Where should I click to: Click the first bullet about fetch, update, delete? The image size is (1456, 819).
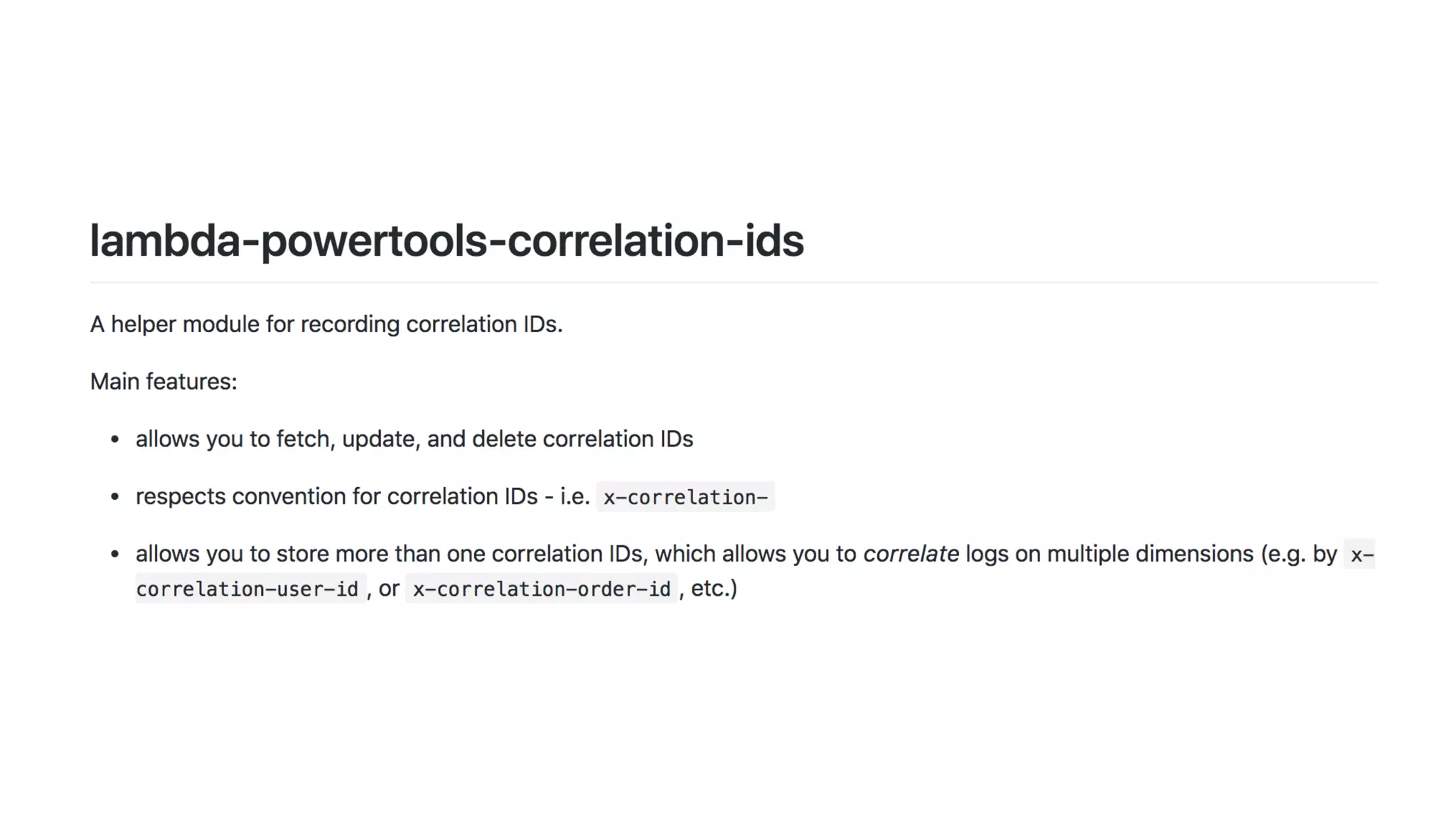414,439
